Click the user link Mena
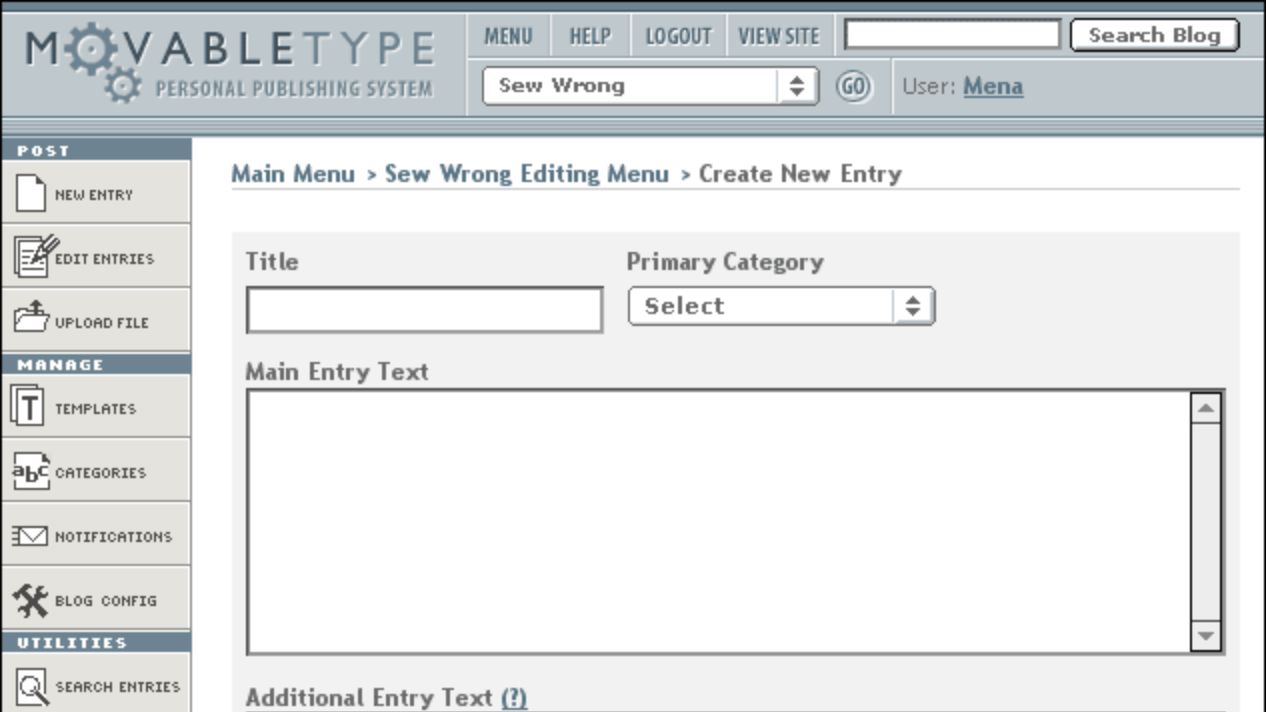Screen dimensions: 1266x712 (x=993, y=86)
